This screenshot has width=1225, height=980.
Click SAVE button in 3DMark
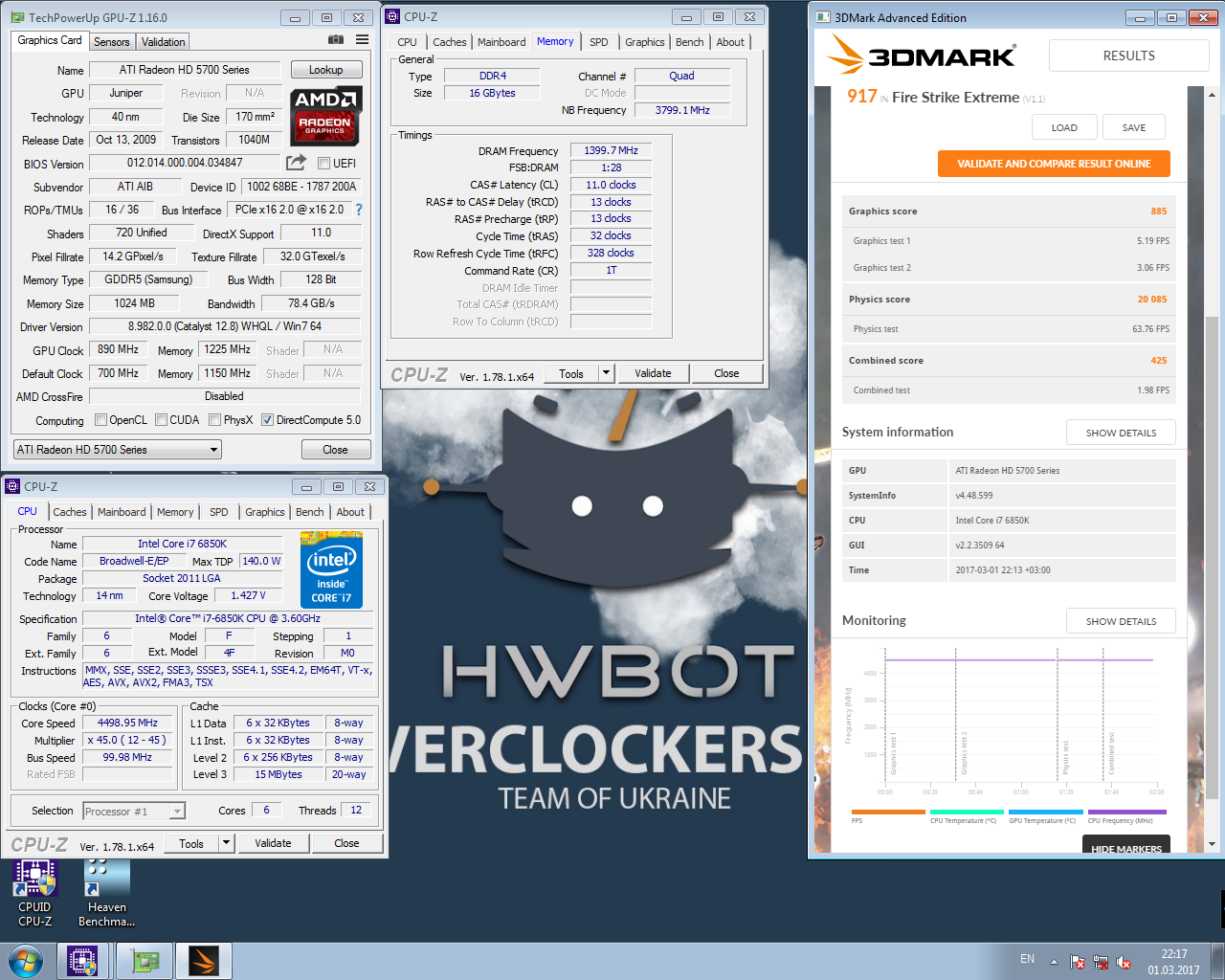[x=1134, y=127]
